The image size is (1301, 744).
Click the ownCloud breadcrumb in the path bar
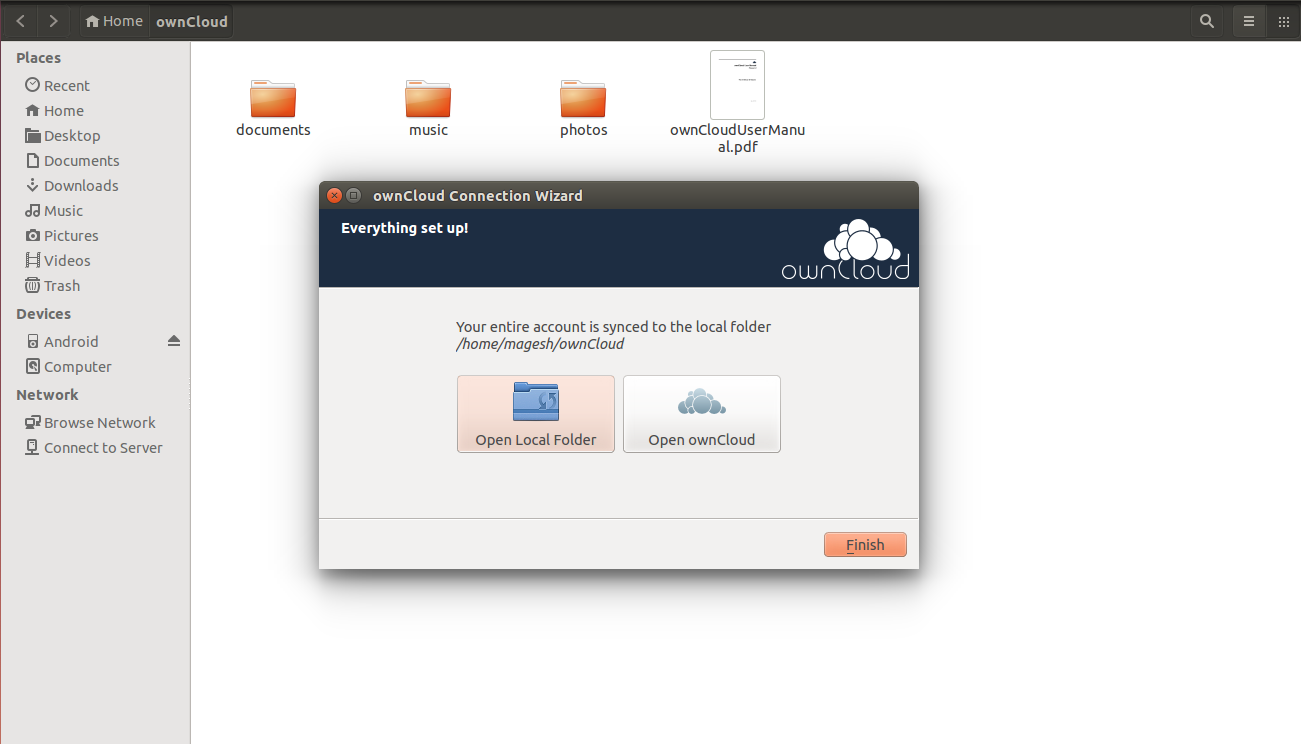click(191, 21)
